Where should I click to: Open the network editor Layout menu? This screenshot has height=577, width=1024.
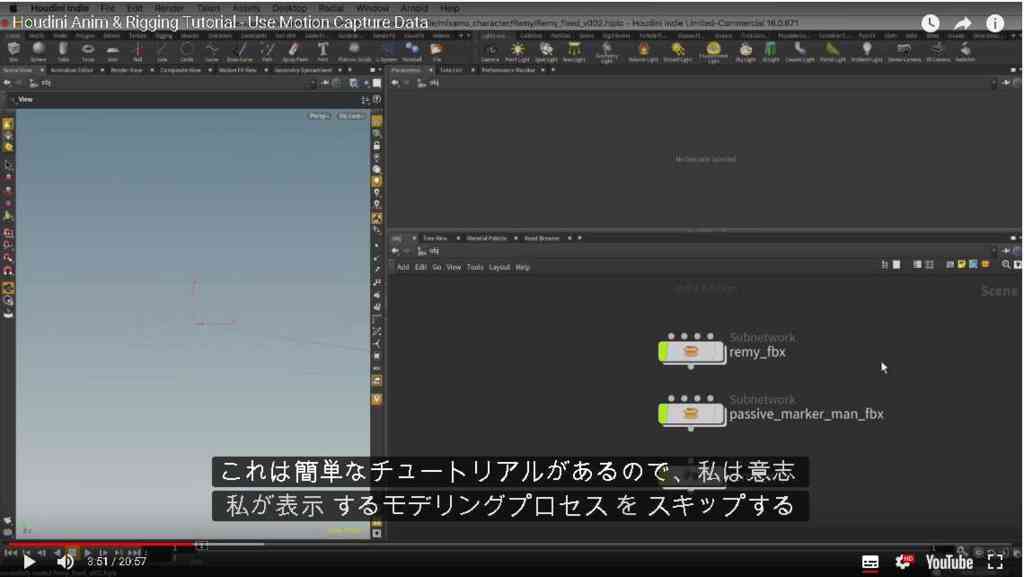click(500, 268)
